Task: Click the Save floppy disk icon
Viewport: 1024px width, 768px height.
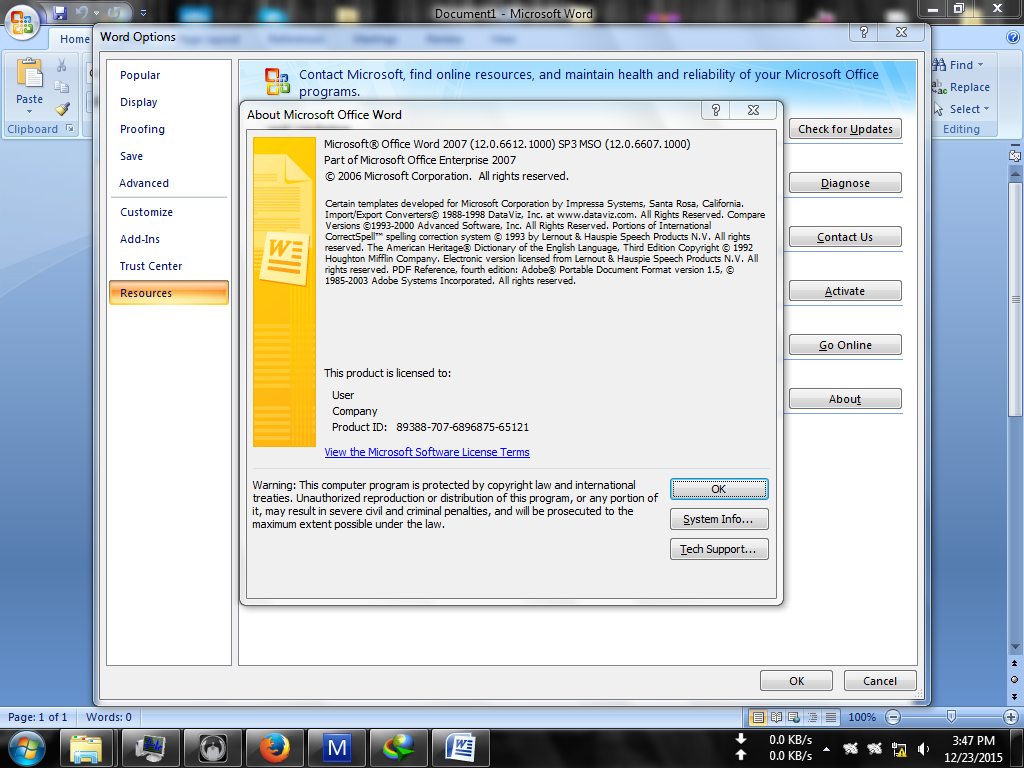Action: 60,12
